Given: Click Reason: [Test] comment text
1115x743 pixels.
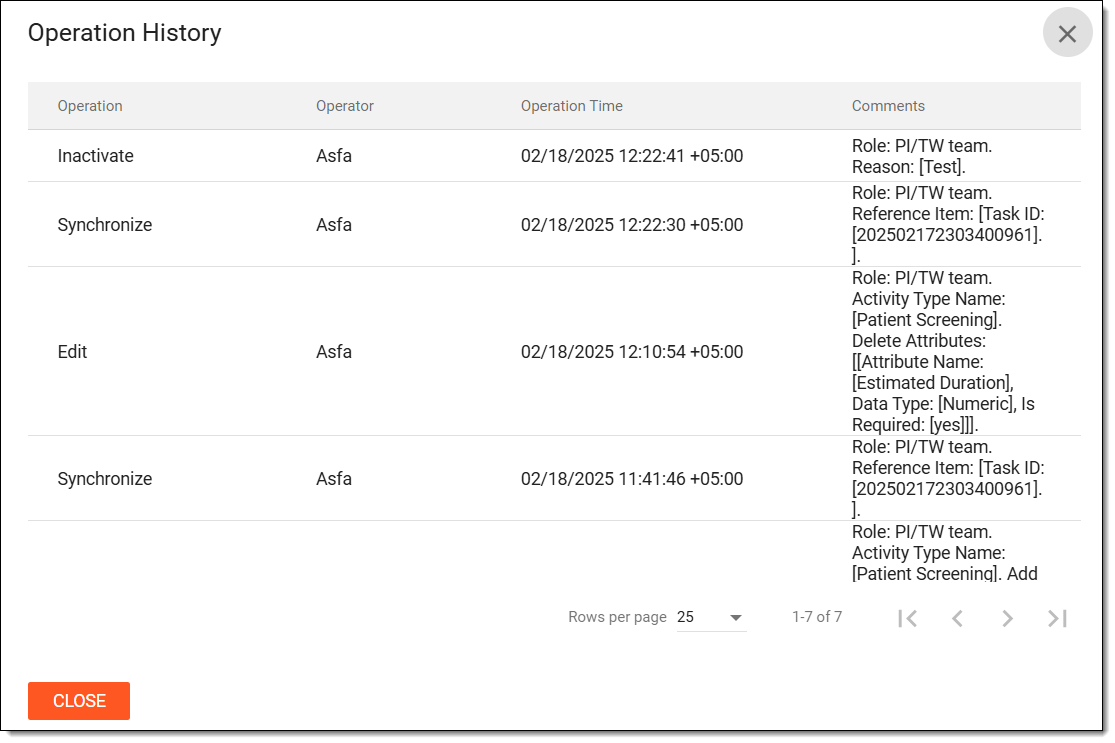Looking at the screenshot, I should 909,167.
